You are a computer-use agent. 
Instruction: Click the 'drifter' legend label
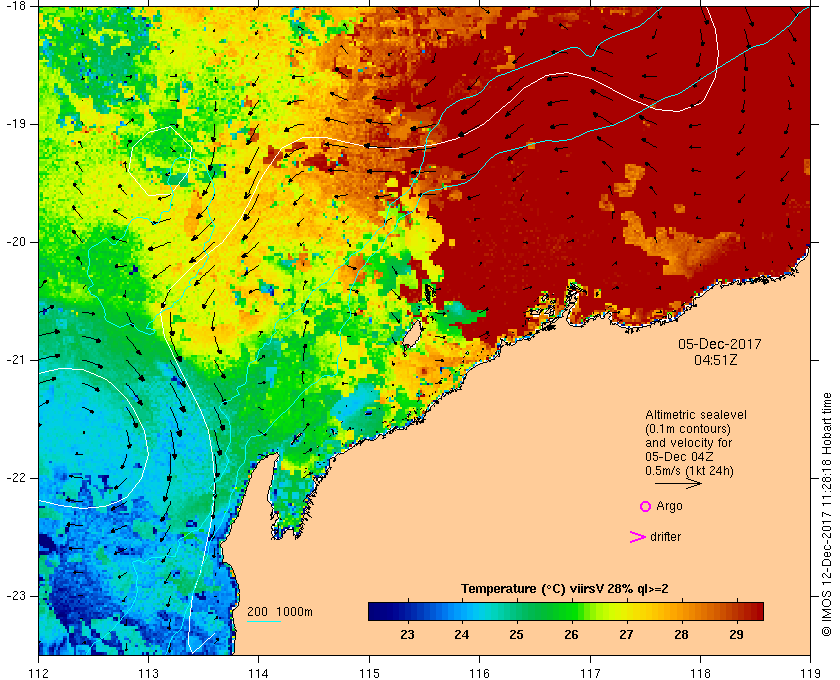coord(665,536)
